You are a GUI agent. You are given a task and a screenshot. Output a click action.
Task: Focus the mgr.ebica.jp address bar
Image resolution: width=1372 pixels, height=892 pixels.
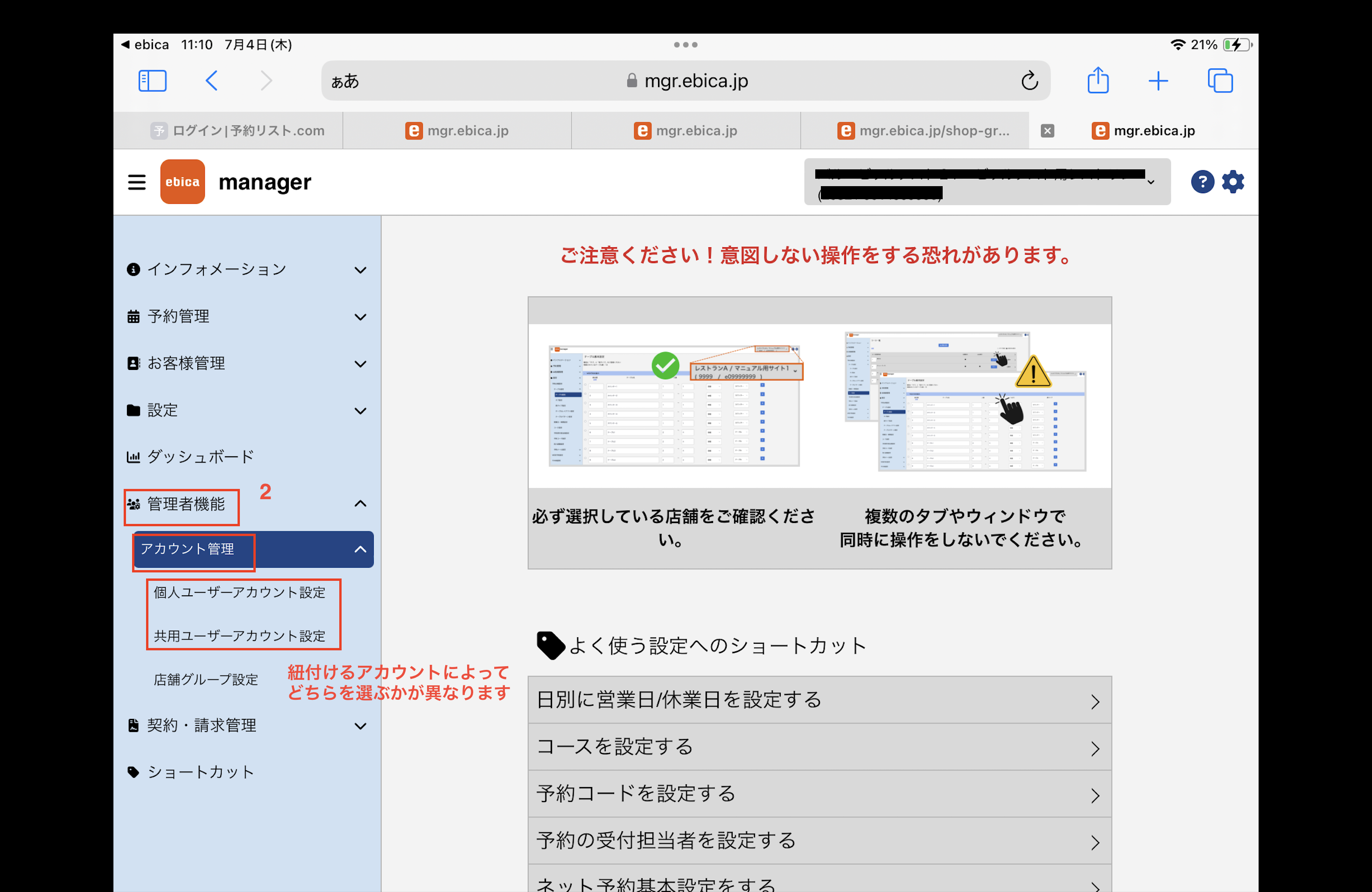tap(686, 81)
